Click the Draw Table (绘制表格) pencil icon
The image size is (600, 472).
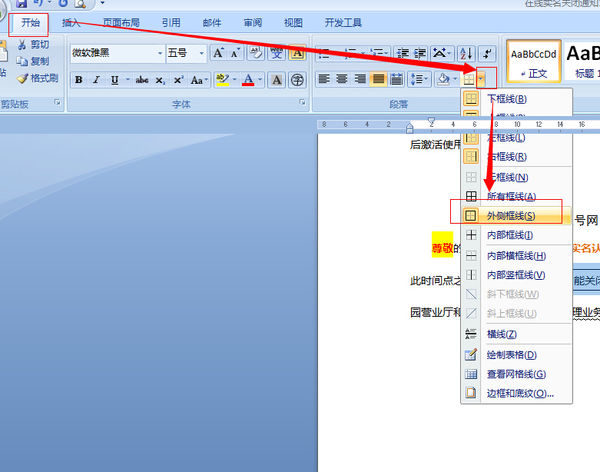coord(471,355)
